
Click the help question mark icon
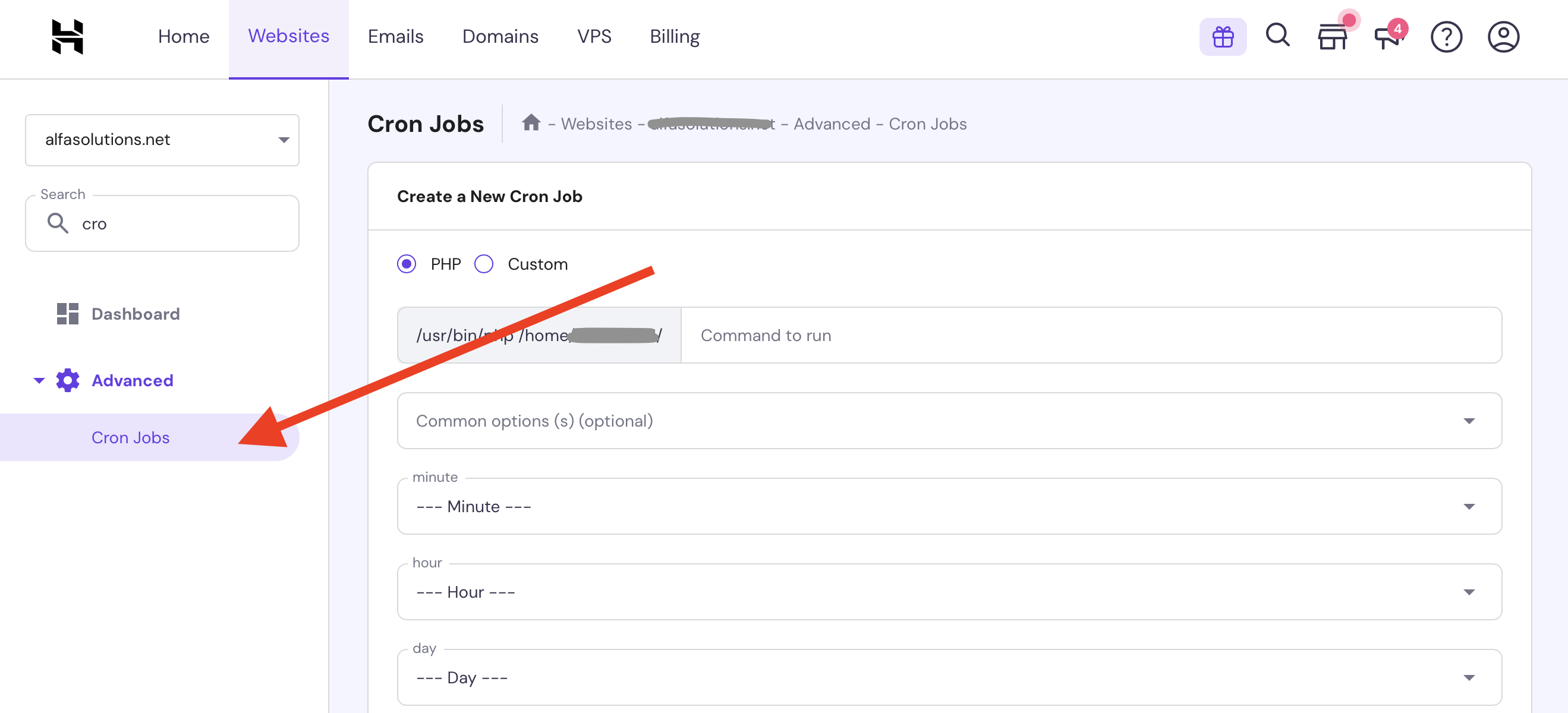click(1446, 37)
